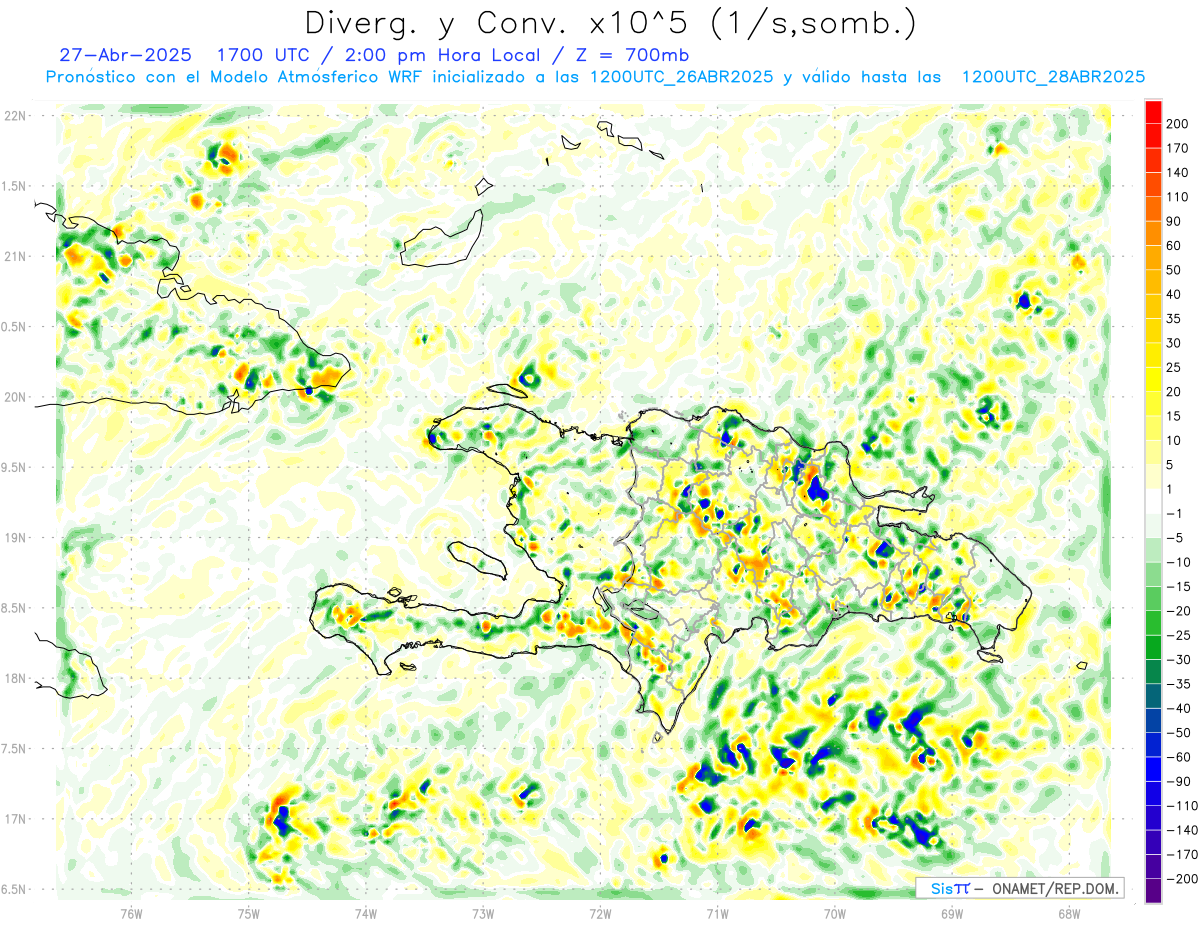Screen dimensions: 1200x927
Task: Click the orange swatch between 90 and 60
Action: pyautogui.click(x=1153, y=234)
